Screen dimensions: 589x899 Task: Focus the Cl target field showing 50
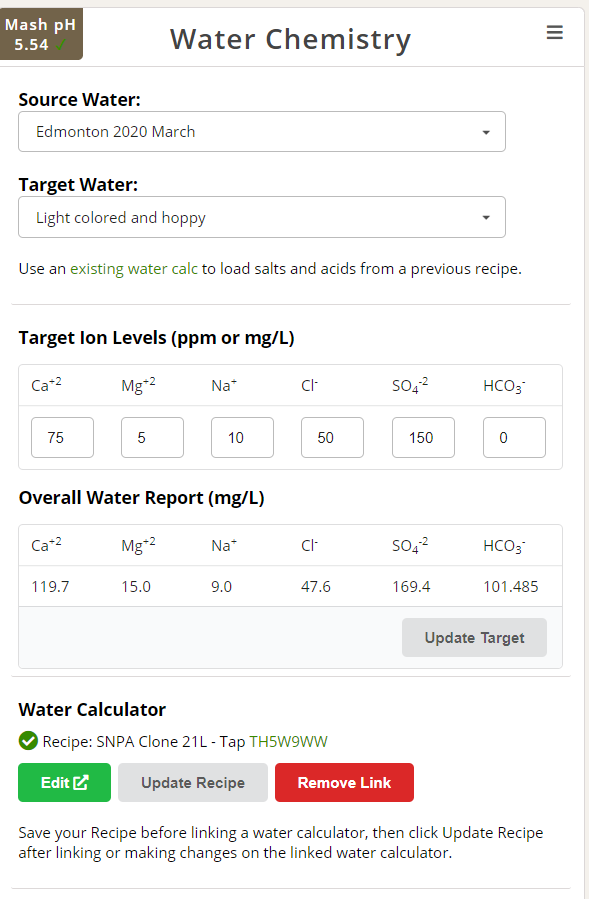pyautogui.click(x=333, y=437)
